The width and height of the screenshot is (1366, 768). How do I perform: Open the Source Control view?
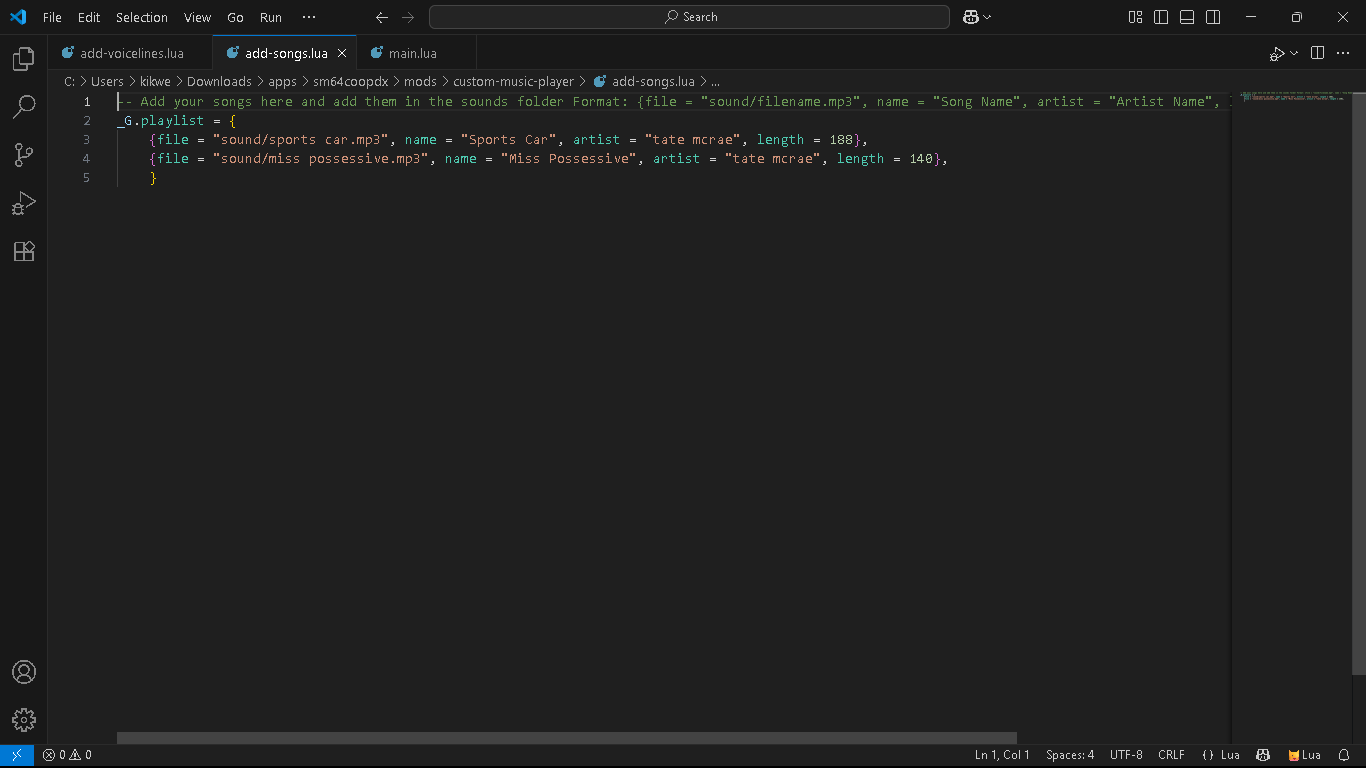(x=24, y=154)
